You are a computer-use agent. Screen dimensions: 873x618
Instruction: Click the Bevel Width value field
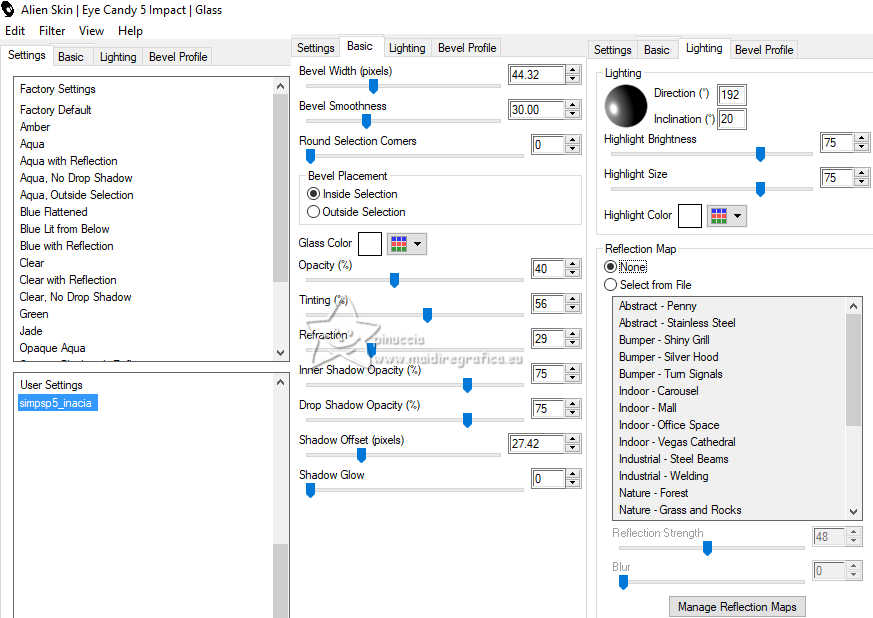[537, 75]
